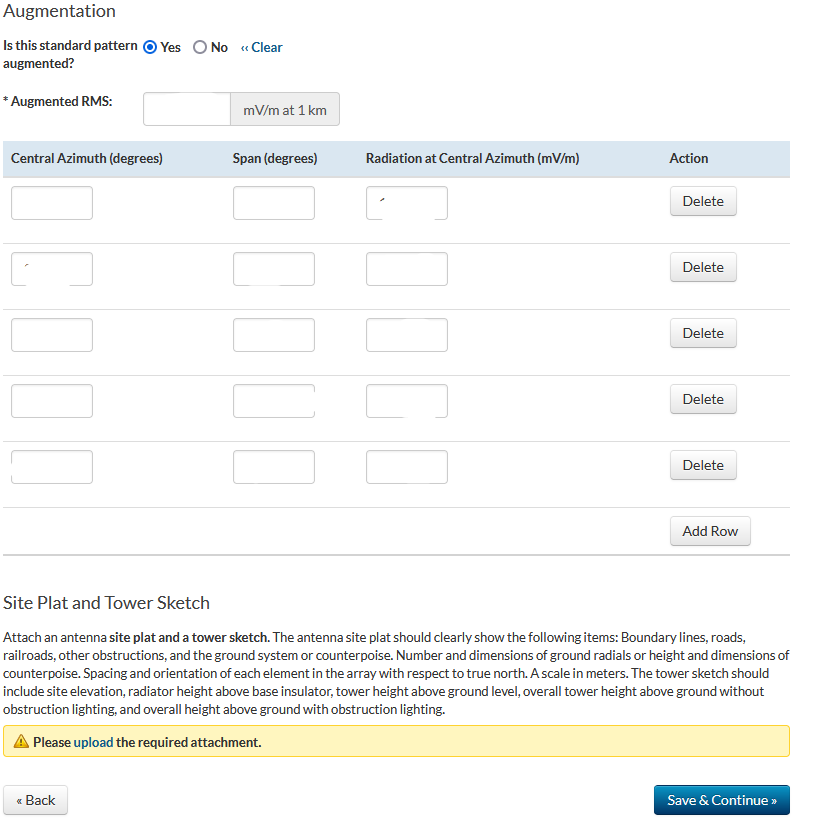
Task: Click the first row Central Azimuth field
Action: [x=52, y=203]
